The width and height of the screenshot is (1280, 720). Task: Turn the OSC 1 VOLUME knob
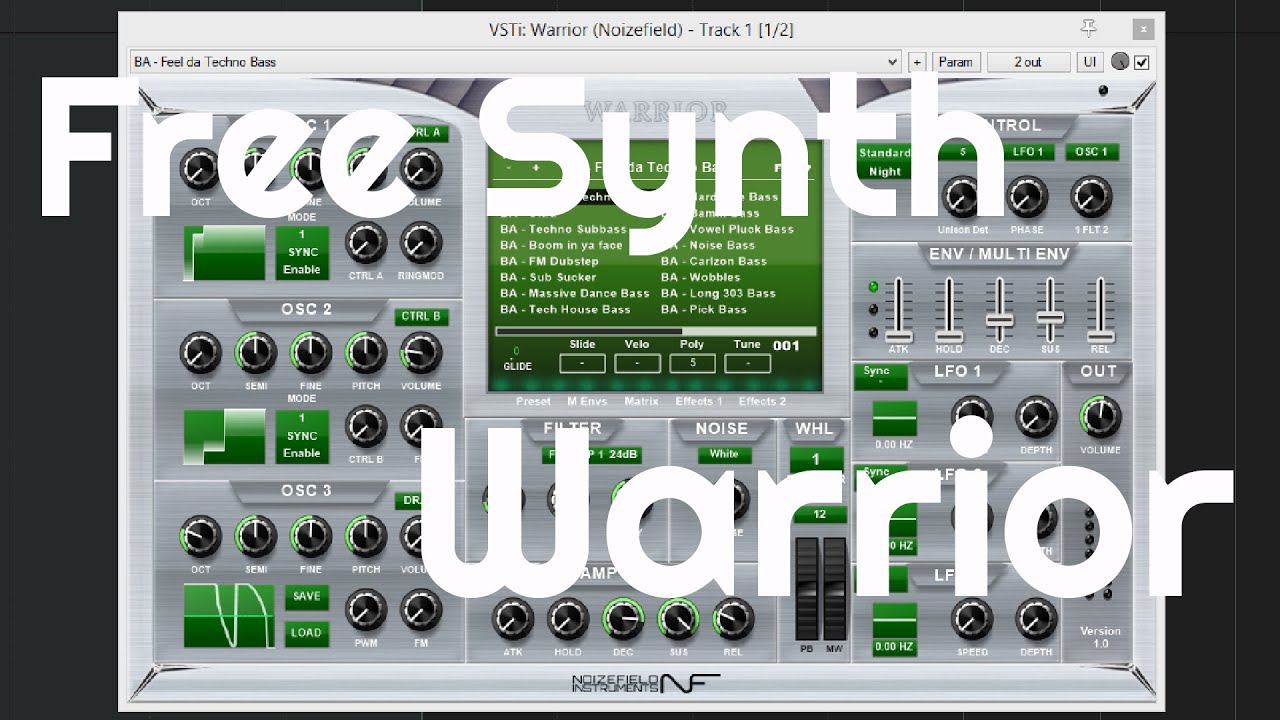[x=421, y=170]
